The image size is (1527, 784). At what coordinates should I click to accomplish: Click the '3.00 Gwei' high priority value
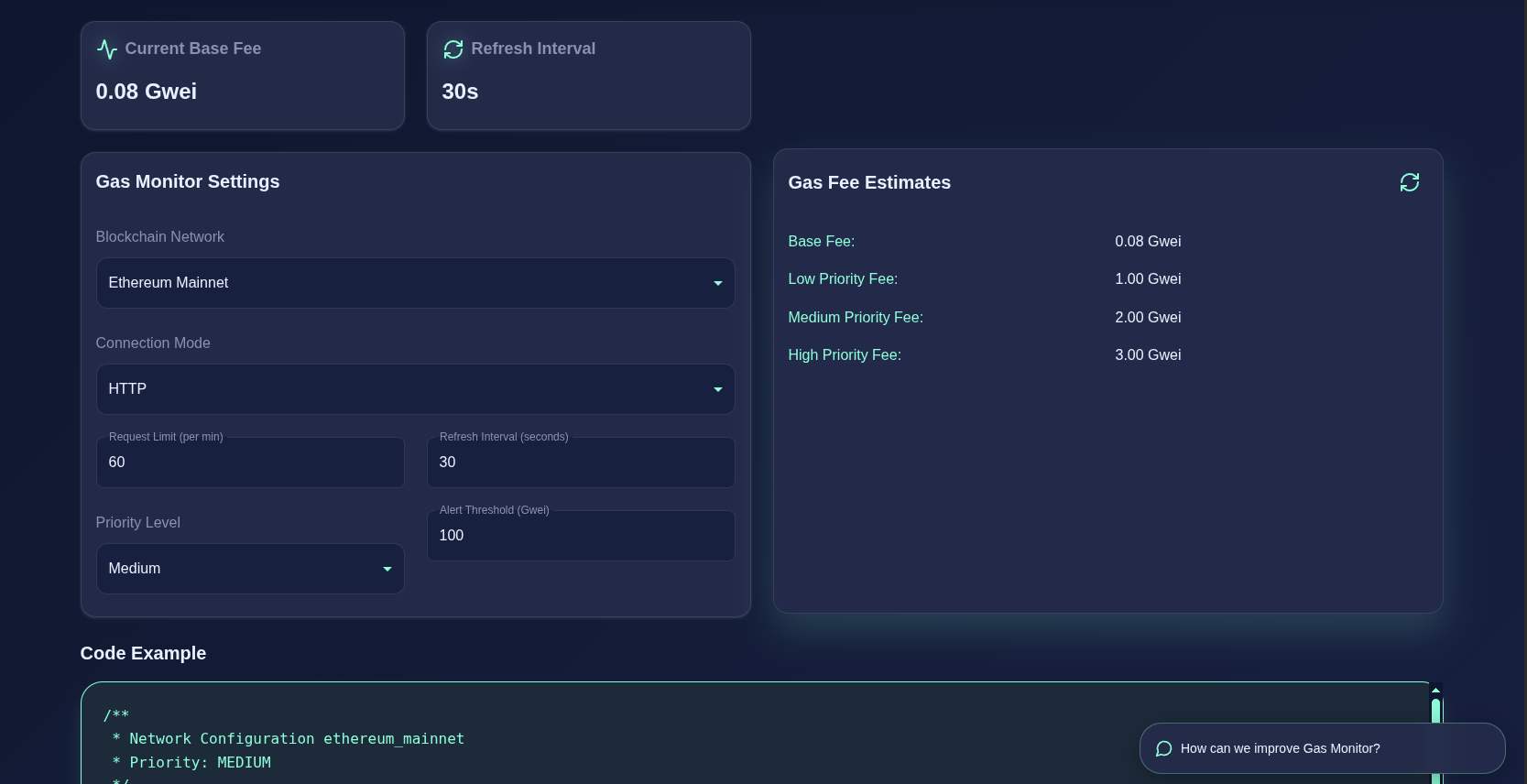tap(1148, 355)
